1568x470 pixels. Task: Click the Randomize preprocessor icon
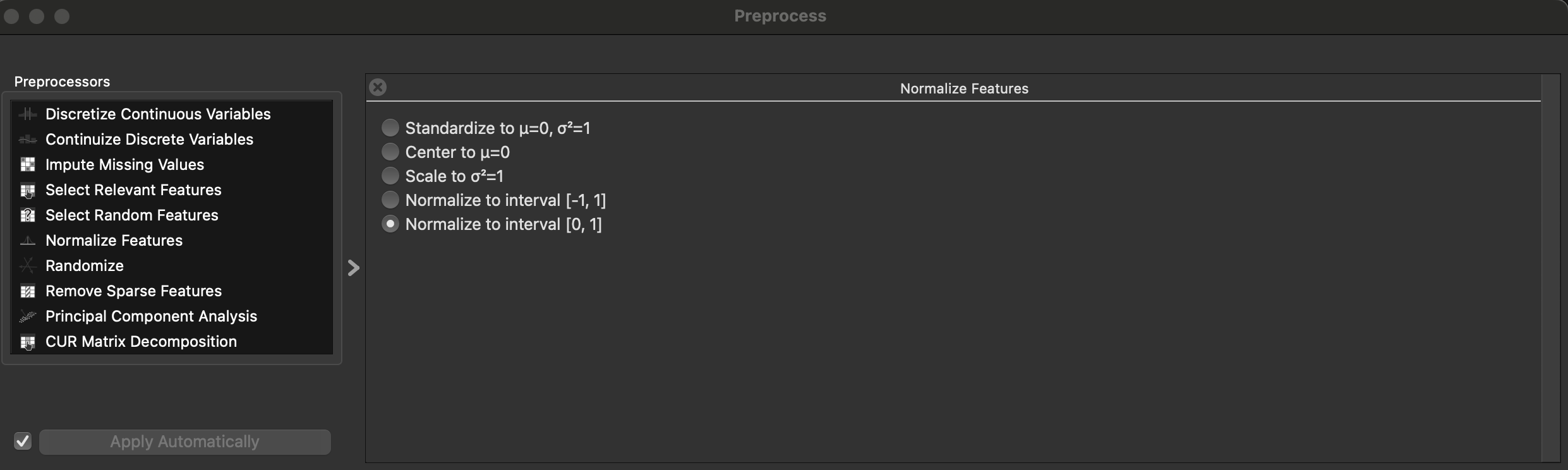28,266
